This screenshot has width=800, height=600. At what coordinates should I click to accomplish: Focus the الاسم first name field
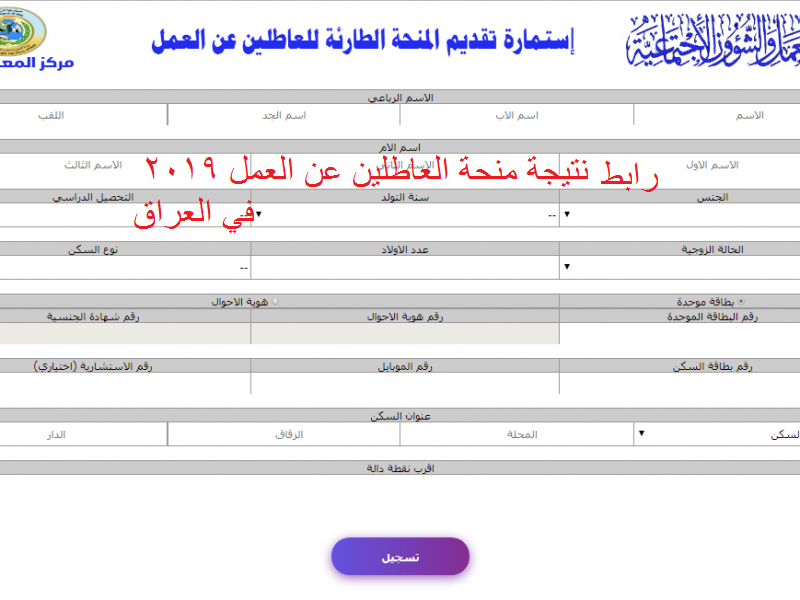click(717, 115)
